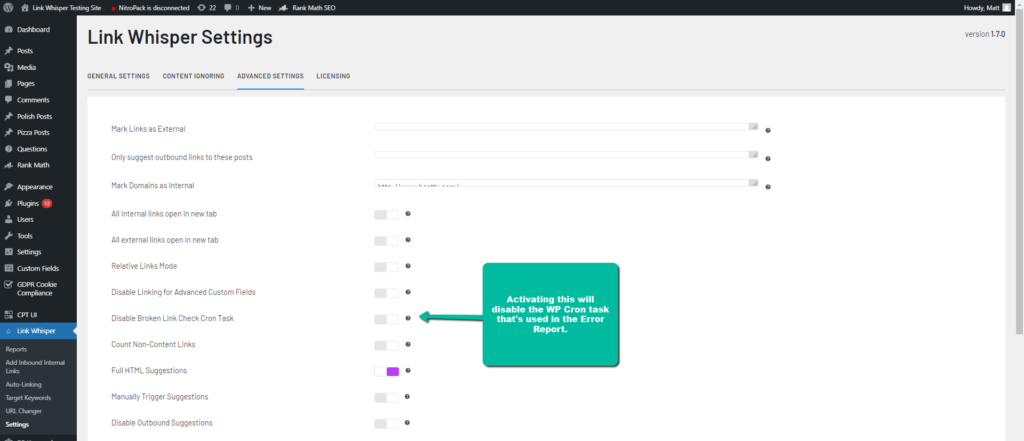Open the Howdy, Matt account menu

[x=987, y=8]
